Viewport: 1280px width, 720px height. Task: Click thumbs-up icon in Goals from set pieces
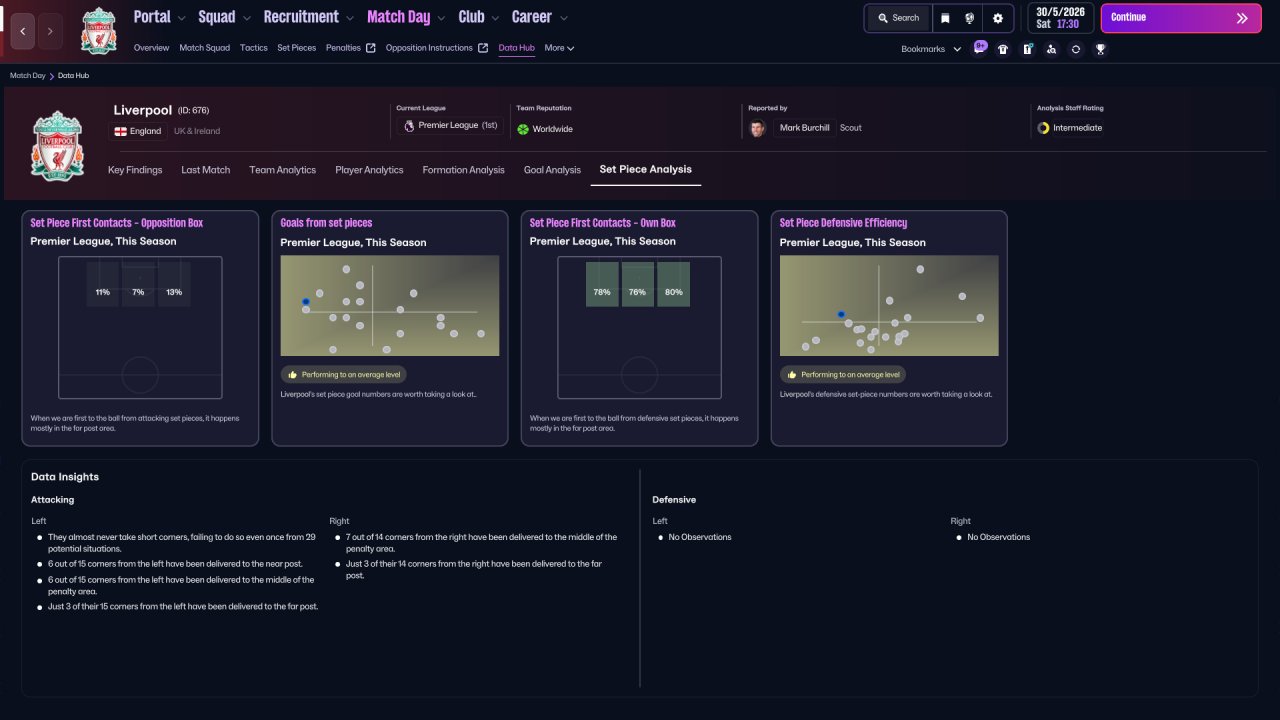pyautogui.click(x=293, y=375)
